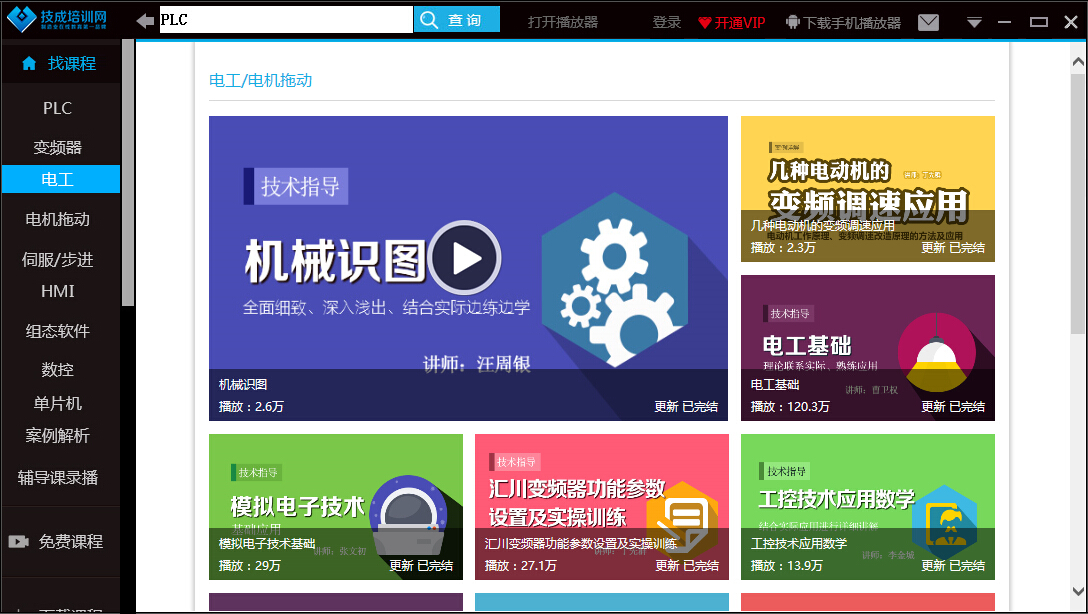Click the camera icon beside 免费课程

pyautogui.click(x=18, y=542)
